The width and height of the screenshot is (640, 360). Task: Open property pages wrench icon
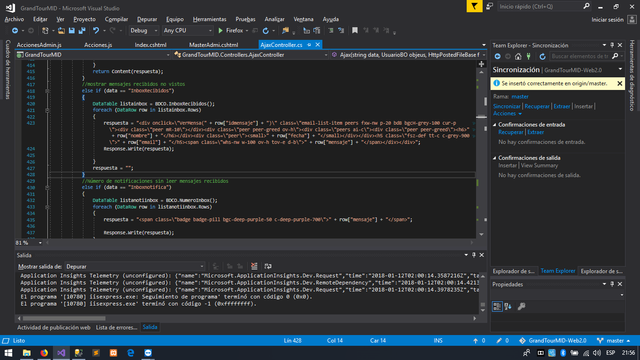[521, 306]
